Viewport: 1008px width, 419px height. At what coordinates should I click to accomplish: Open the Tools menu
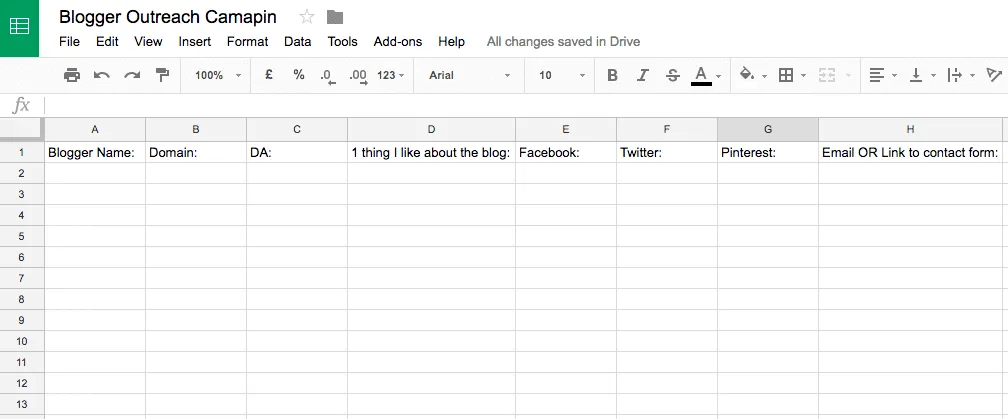point(342,42)
